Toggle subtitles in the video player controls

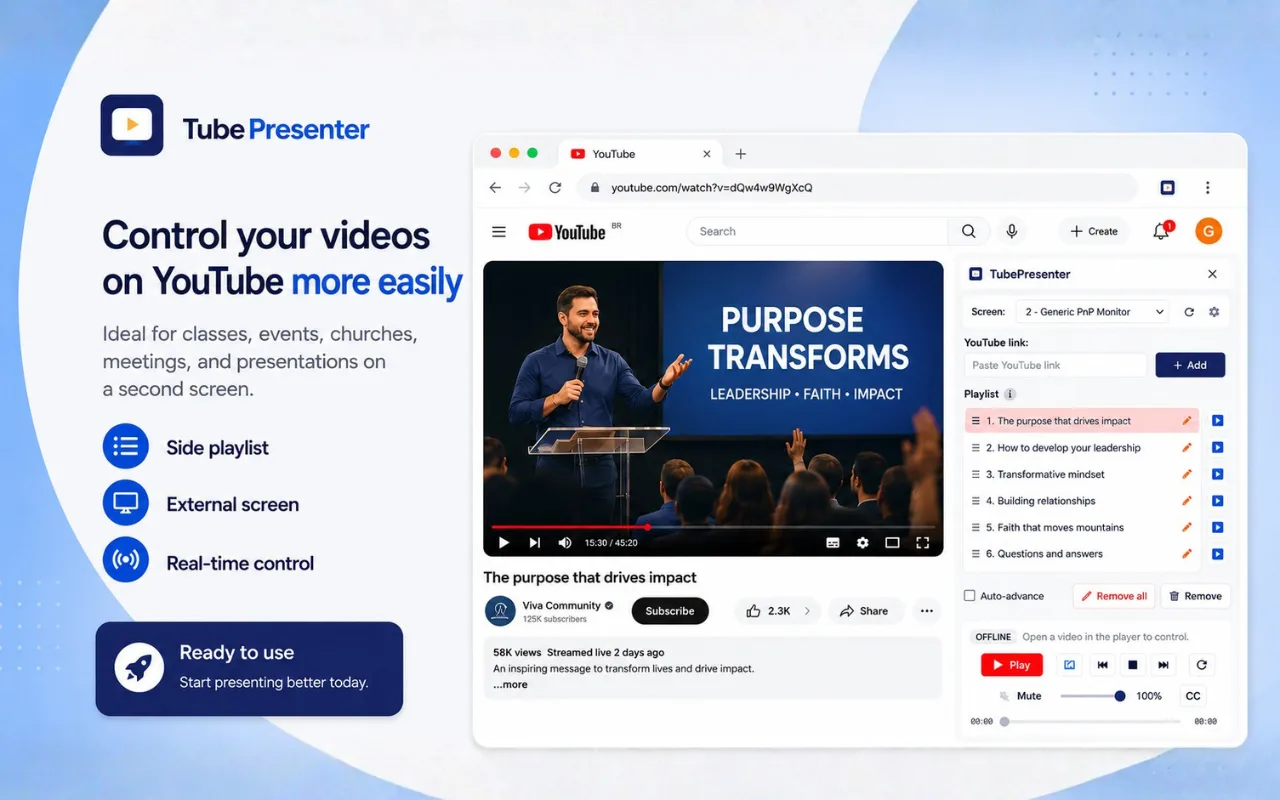tap(833, 543)
